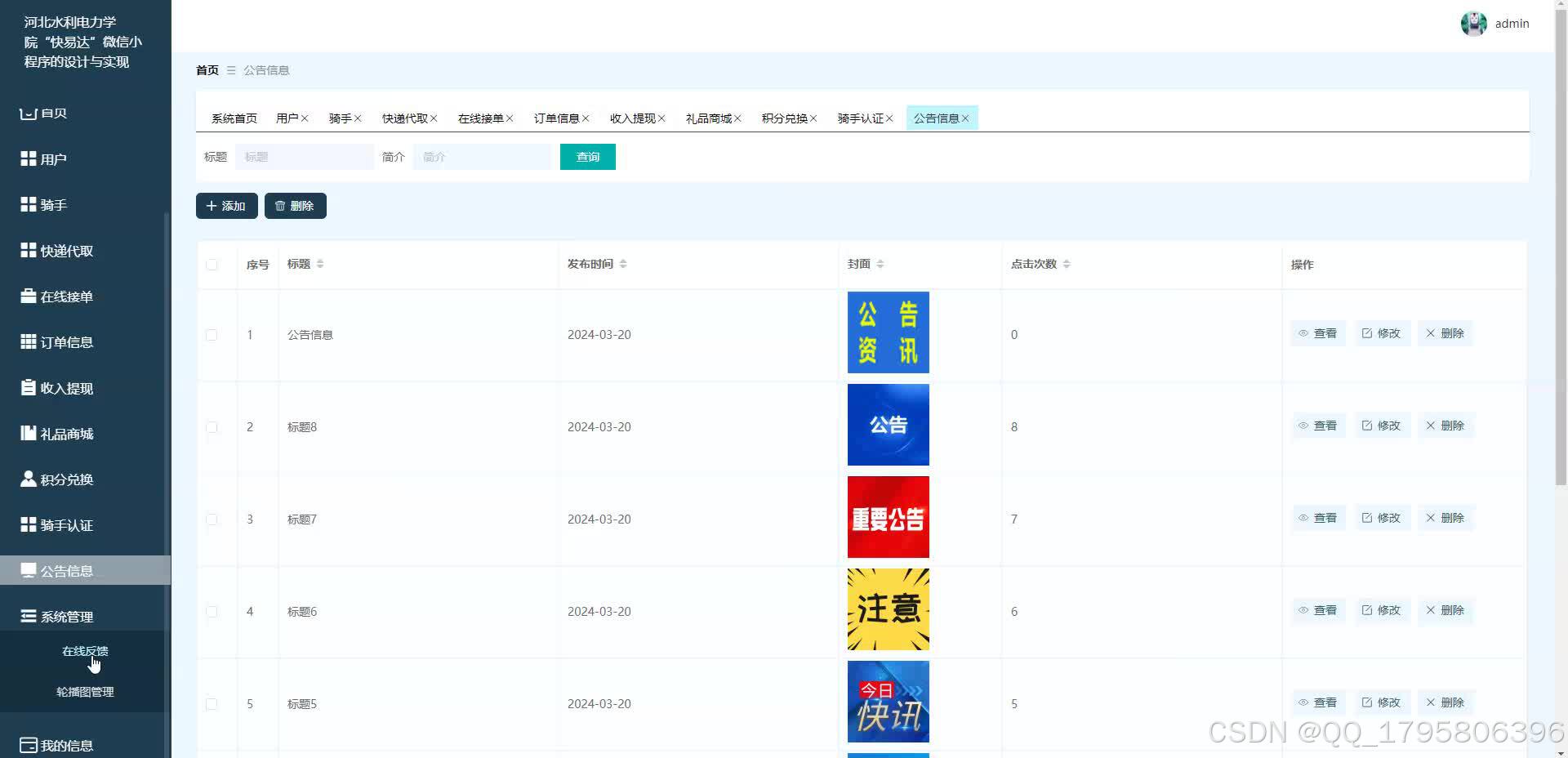
Task: Check the row 1 公告信息 checkbox
Action: (212, 335)
